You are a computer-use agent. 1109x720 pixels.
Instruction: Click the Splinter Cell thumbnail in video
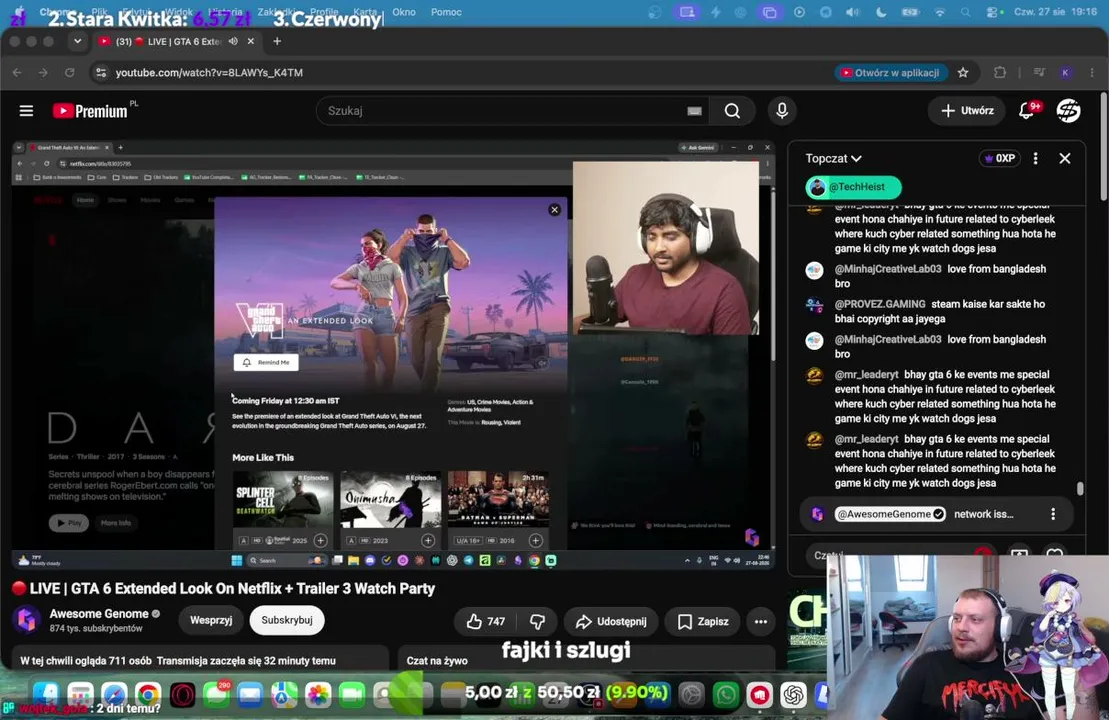(x=283, y=499)
